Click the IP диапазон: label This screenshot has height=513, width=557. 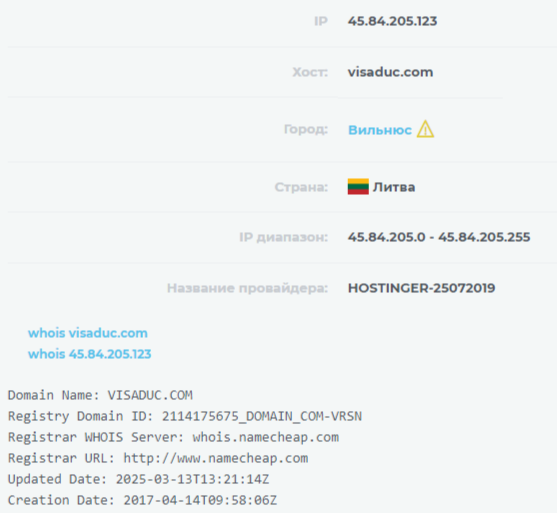tap(283, 237)
